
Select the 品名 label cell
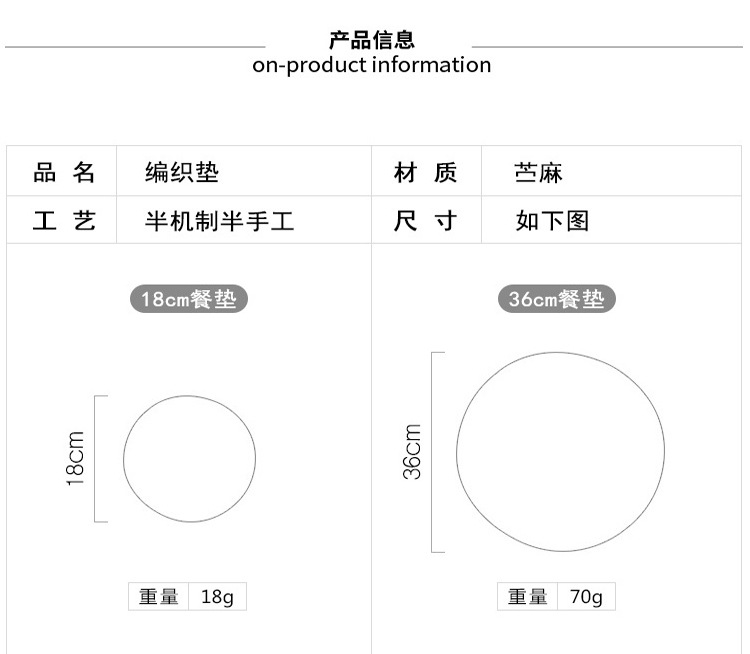coord(64,173)
